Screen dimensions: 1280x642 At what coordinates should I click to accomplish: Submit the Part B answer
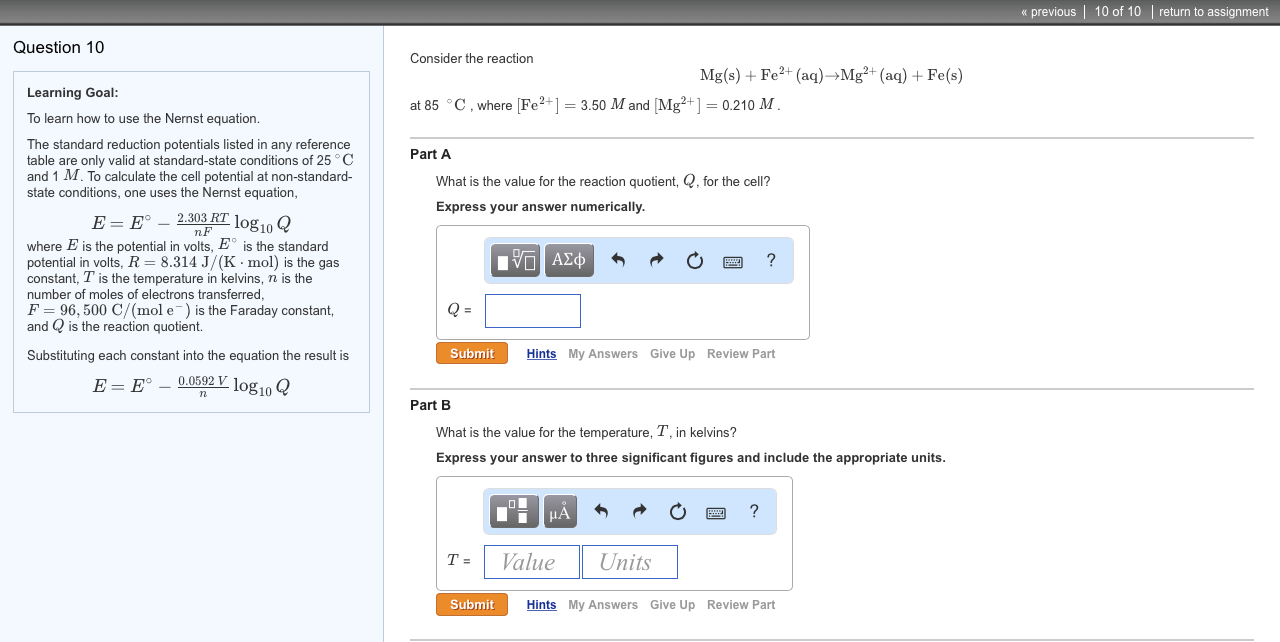coord(471,604)
